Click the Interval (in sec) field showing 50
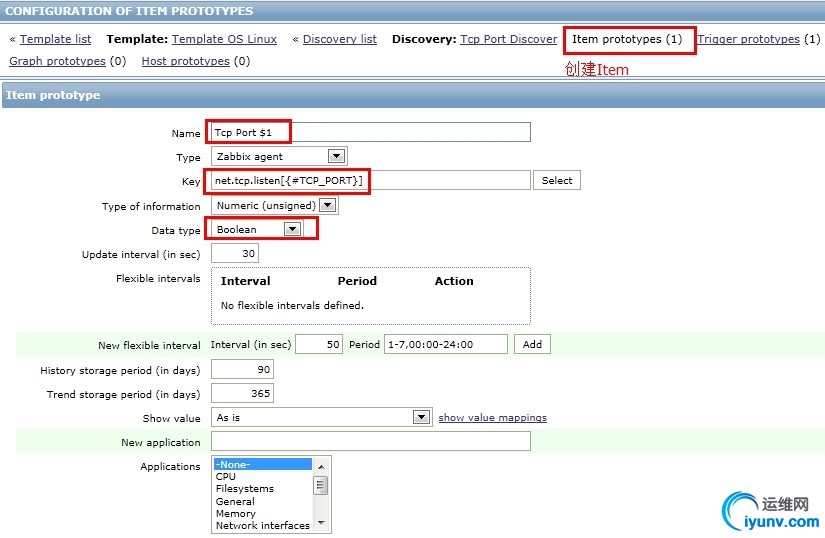The width and height of the screenshot is (825, 538). [x=319, y=344]
